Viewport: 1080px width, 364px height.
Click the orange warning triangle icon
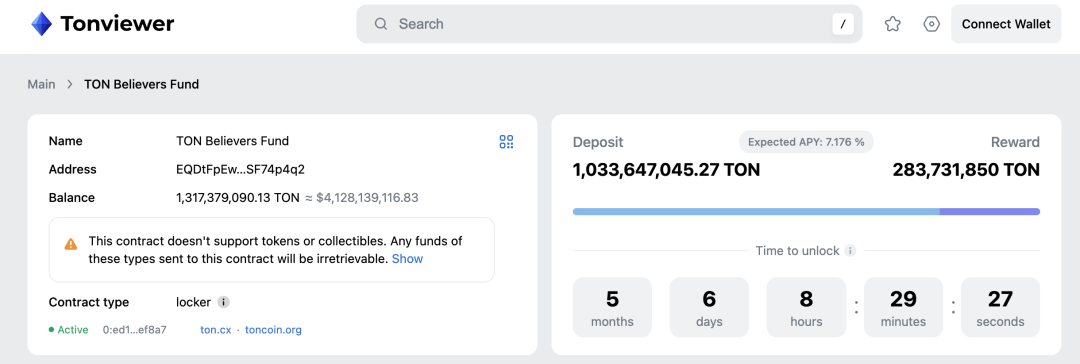tap(71, 243)
